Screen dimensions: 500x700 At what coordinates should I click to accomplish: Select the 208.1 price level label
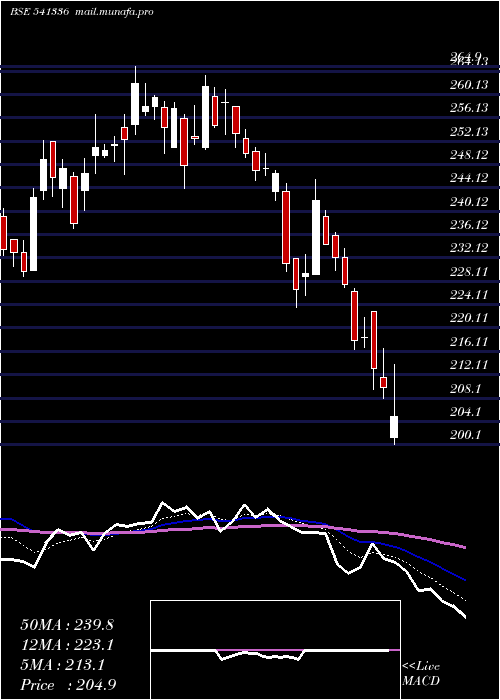465,388
